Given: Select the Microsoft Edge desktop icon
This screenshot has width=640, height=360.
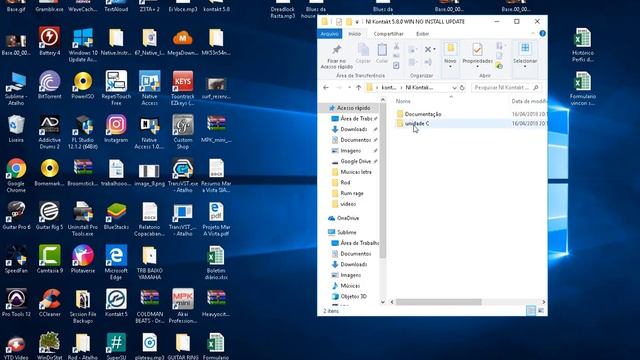Looking at the screenshot, I should click(x=116, y=262).
